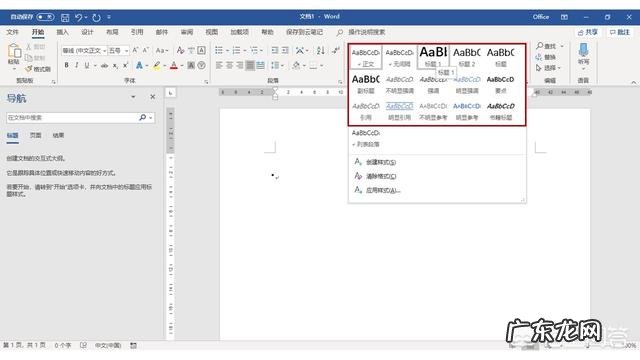Toggle Italic formatting

[x=76, y=65]
